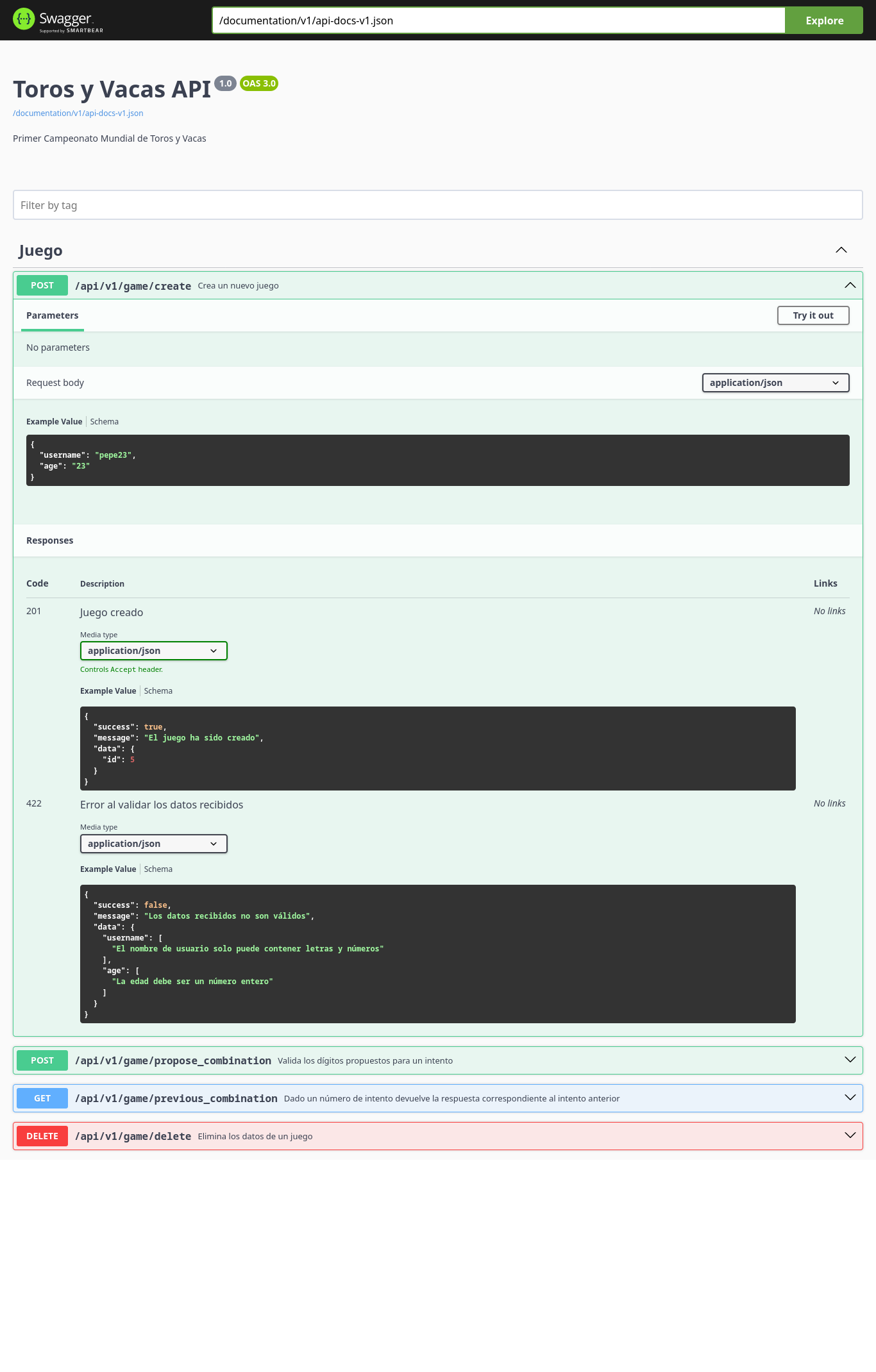Viewport: 876px width, 1372px height.
Task: Show the 422 response Schema tab
Action: pos(158,869)
